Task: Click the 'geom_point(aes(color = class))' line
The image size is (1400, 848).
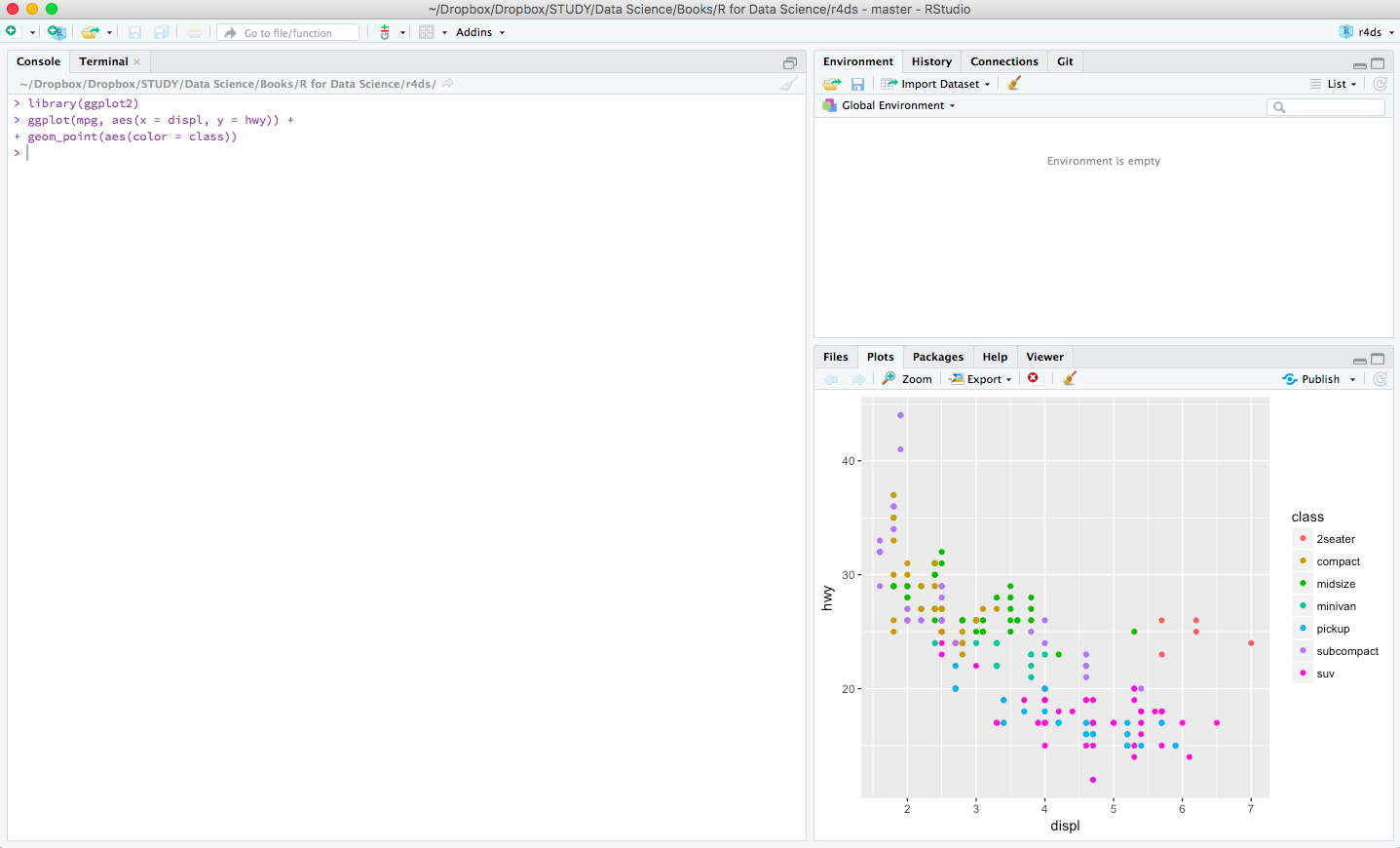Action: point(132,136)
